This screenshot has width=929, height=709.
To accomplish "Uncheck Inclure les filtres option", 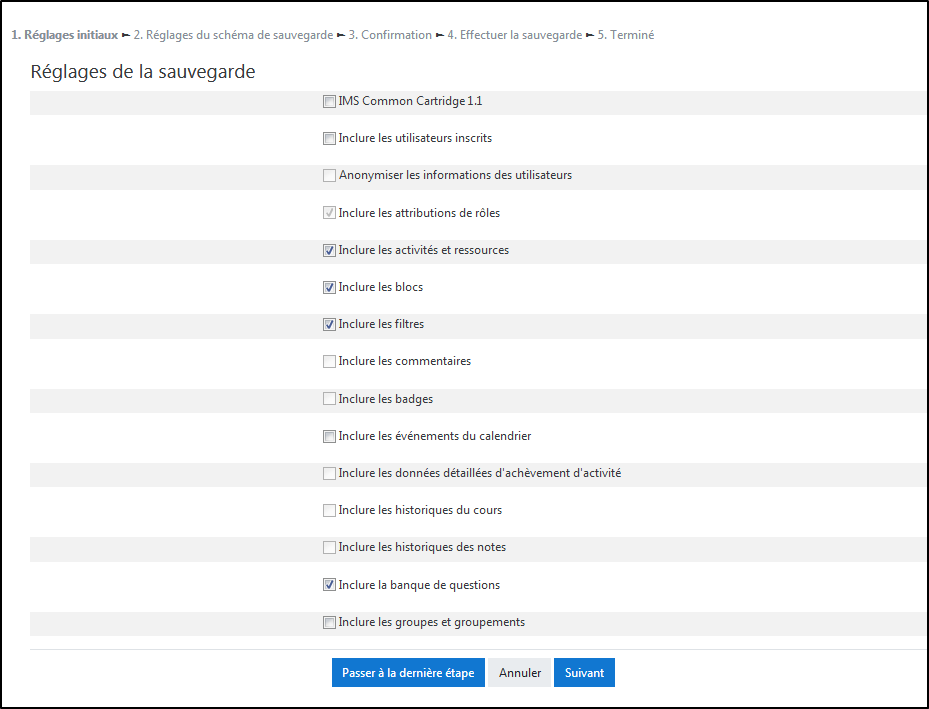I will (329, 325).
